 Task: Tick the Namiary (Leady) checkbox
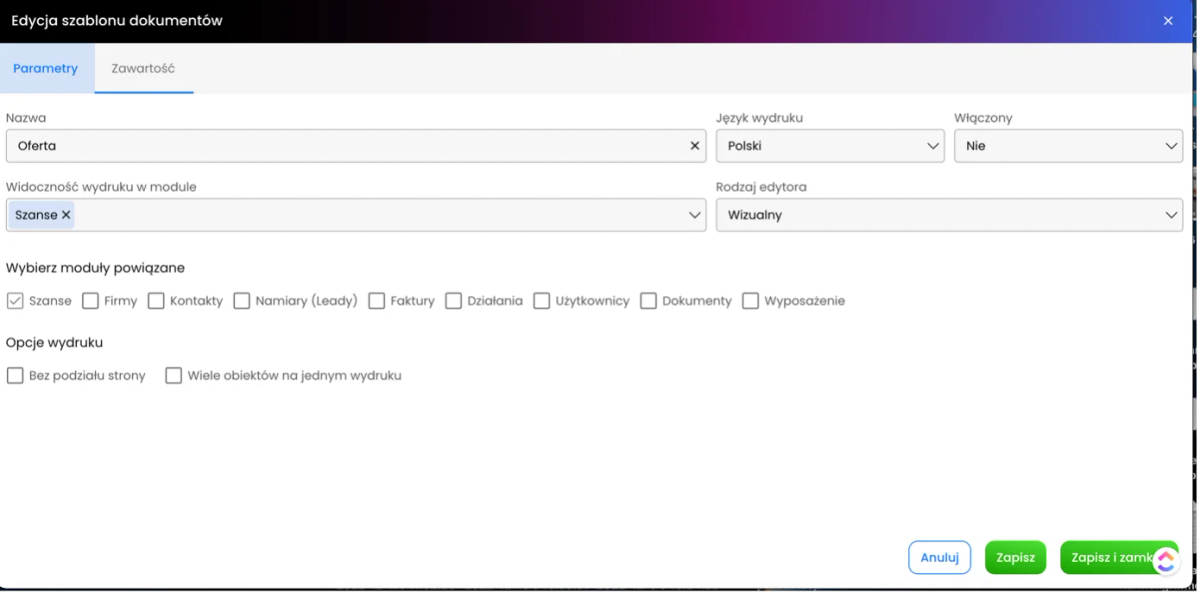[x=242, y=301]
